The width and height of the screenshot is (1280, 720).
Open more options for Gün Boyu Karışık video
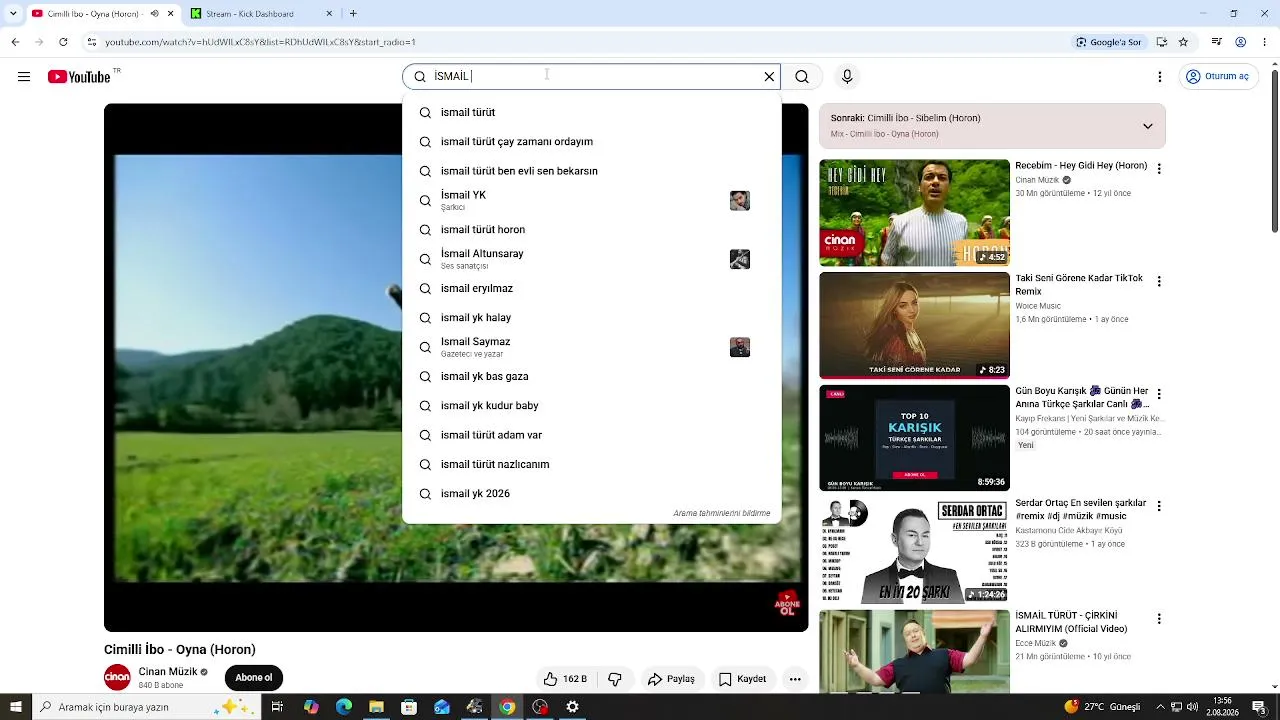click(x=1159, y=394)
